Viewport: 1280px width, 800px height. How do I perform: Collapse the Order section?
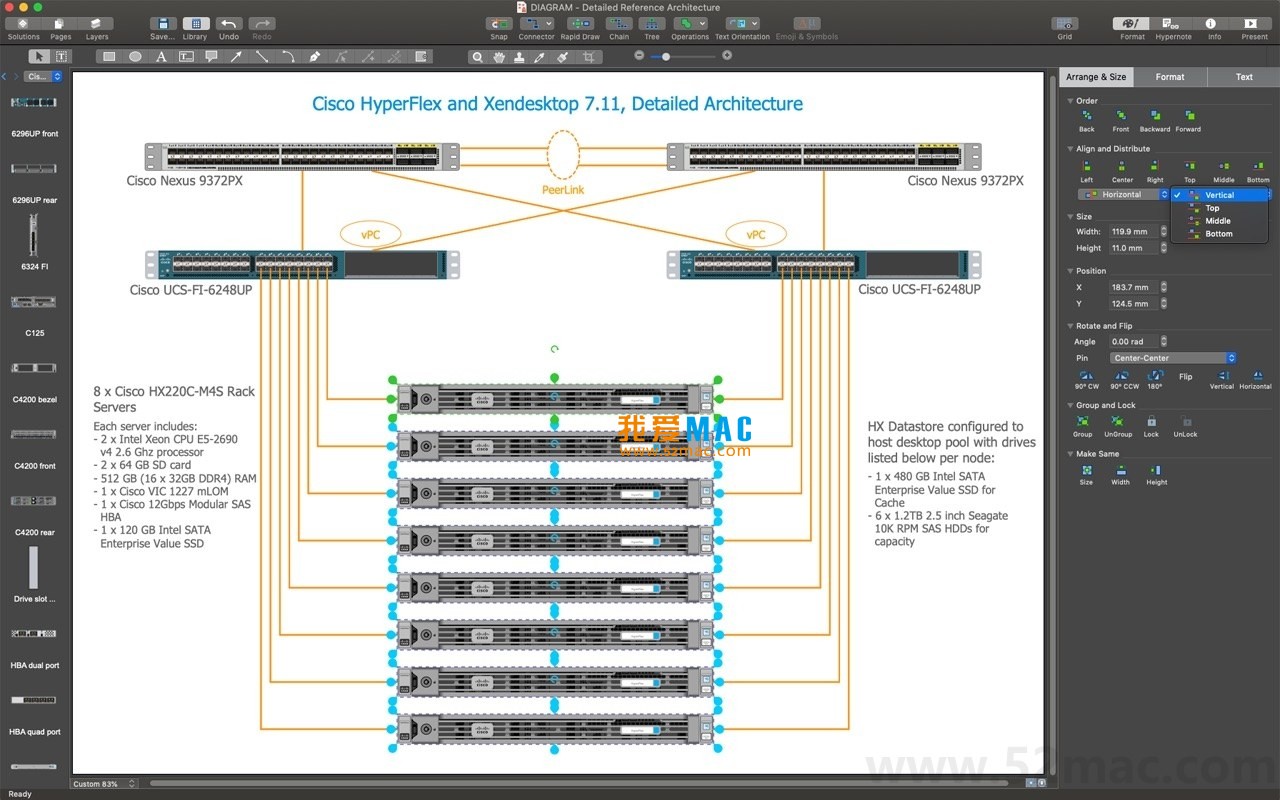click(x=1069, y=101)
